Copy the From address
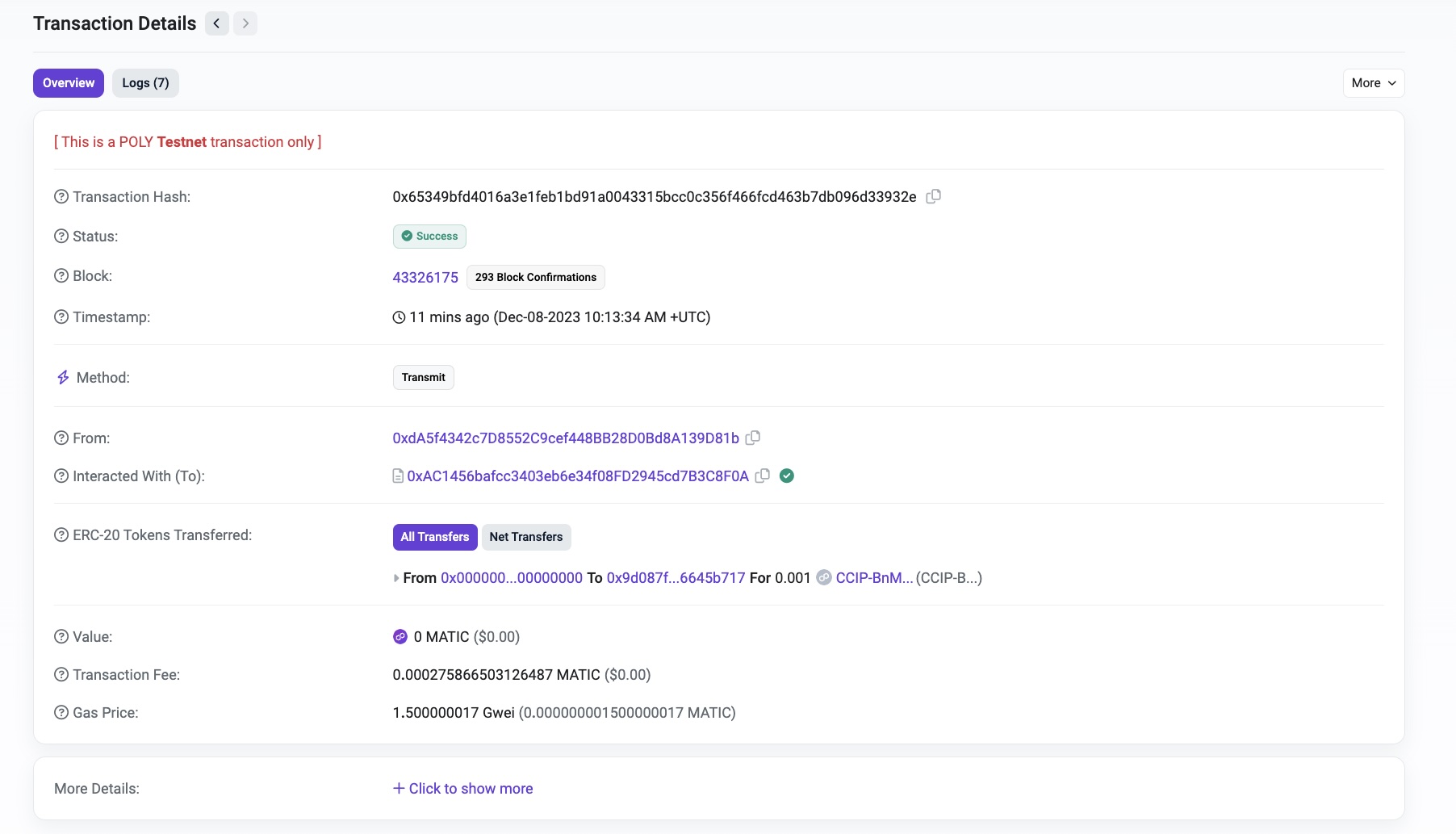 click(x=752, y=438)
